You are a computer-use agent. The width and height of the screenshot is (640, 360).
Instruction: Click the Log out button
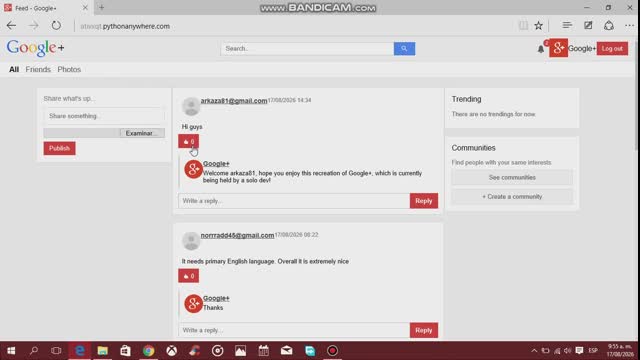(612, 49)
